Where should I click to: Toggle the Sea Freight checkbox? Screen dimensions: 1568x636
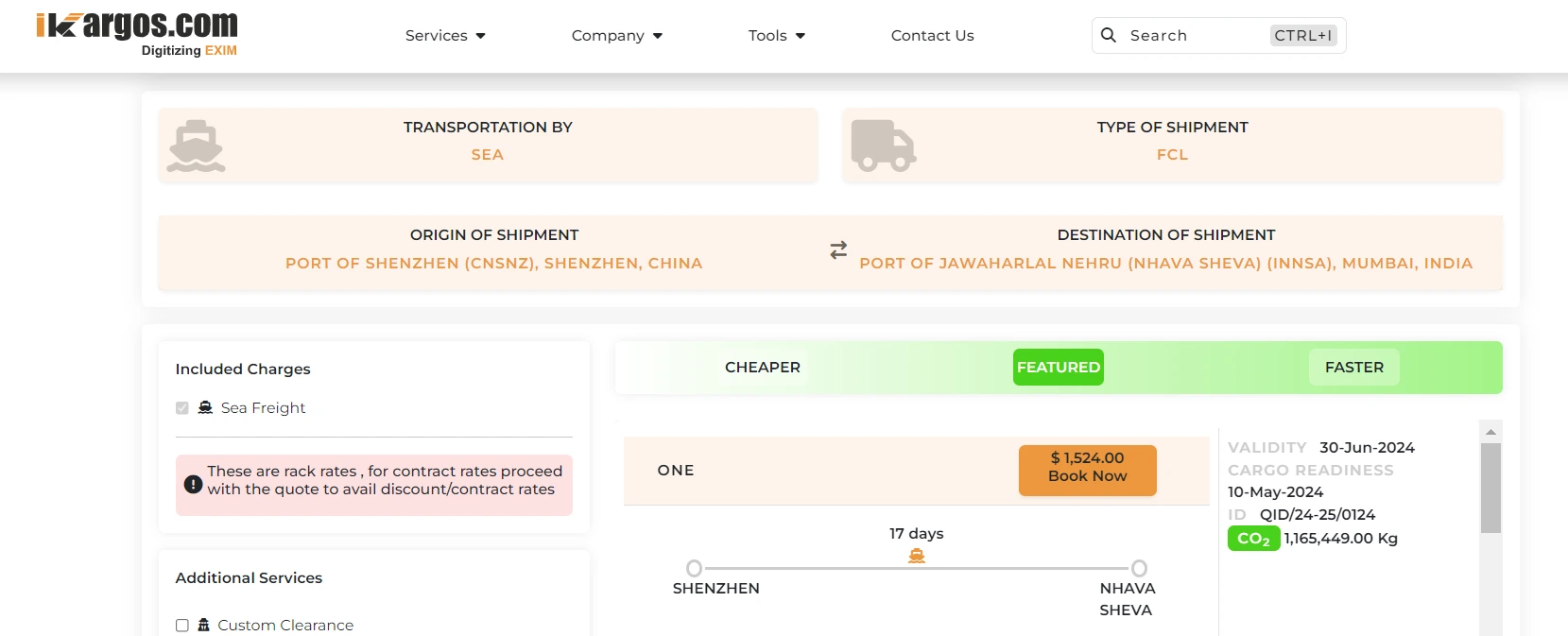tap(182, 408)
